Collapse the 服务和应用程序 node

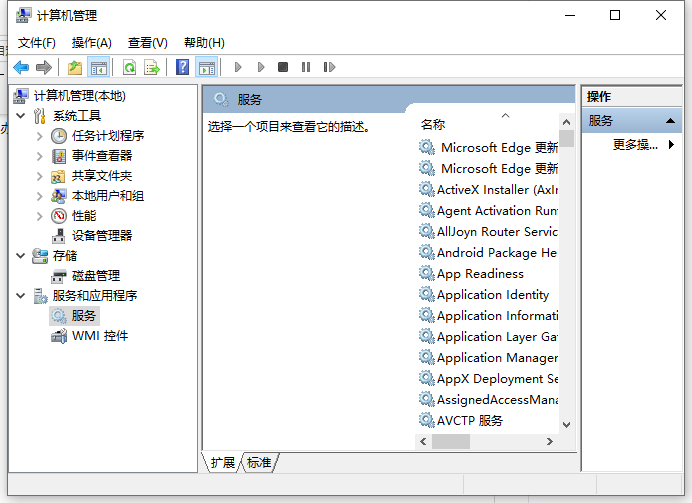coord(20,296)
